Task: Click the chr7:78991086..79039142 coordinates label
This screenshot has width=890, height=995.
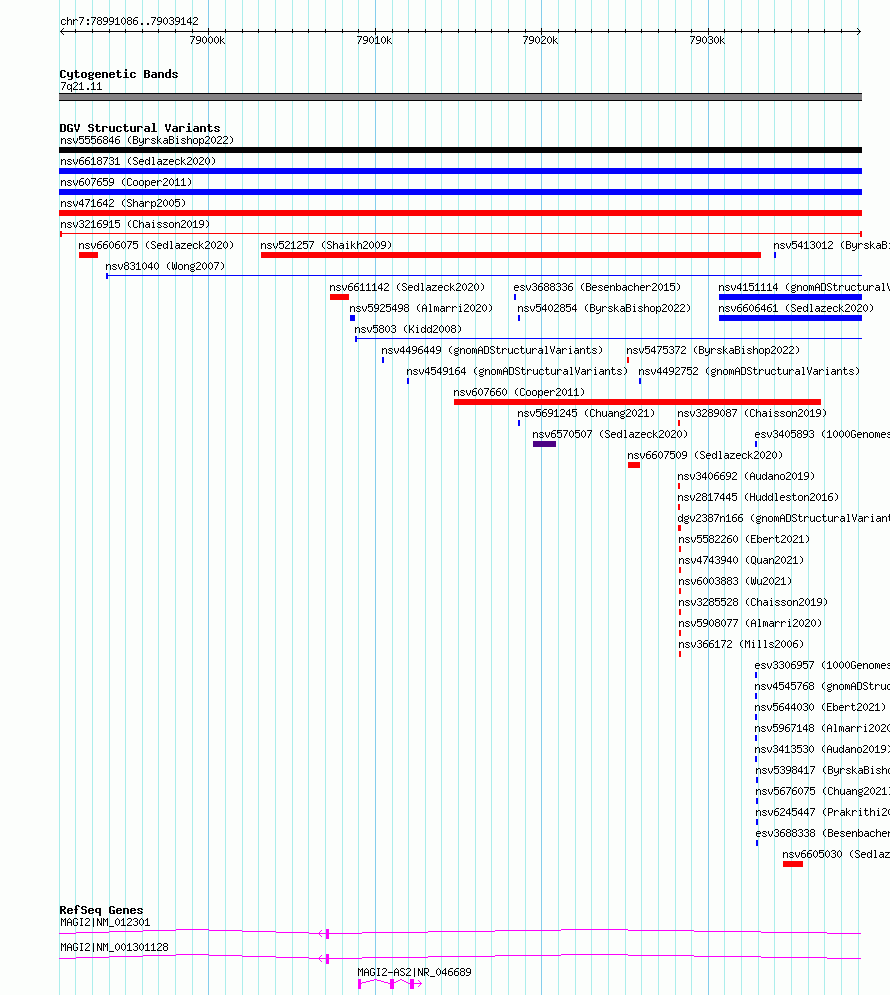Action: pos(129,21)
